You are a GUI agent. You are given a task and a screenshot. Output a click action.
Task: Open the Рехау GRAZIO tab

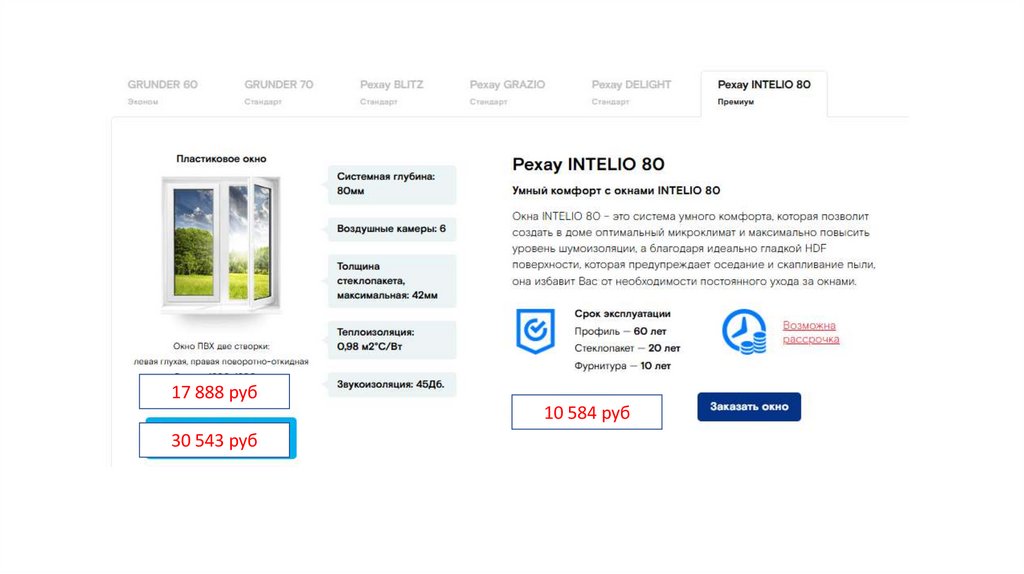point(507,92)
